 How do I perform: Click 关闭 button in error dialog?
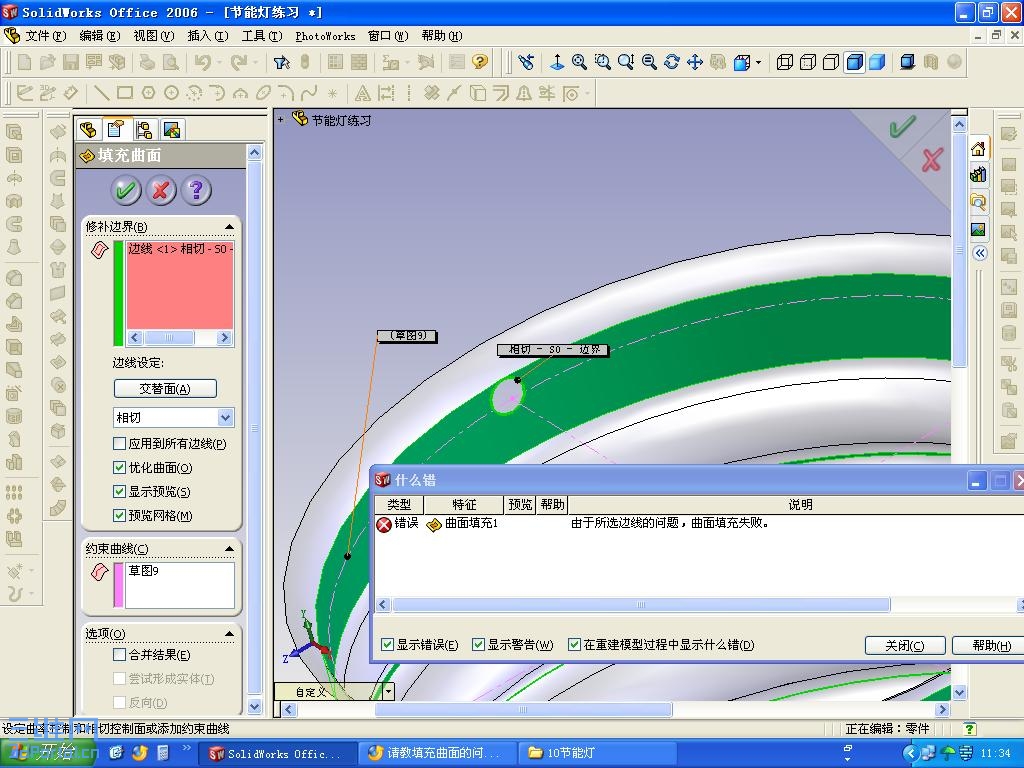904,645
